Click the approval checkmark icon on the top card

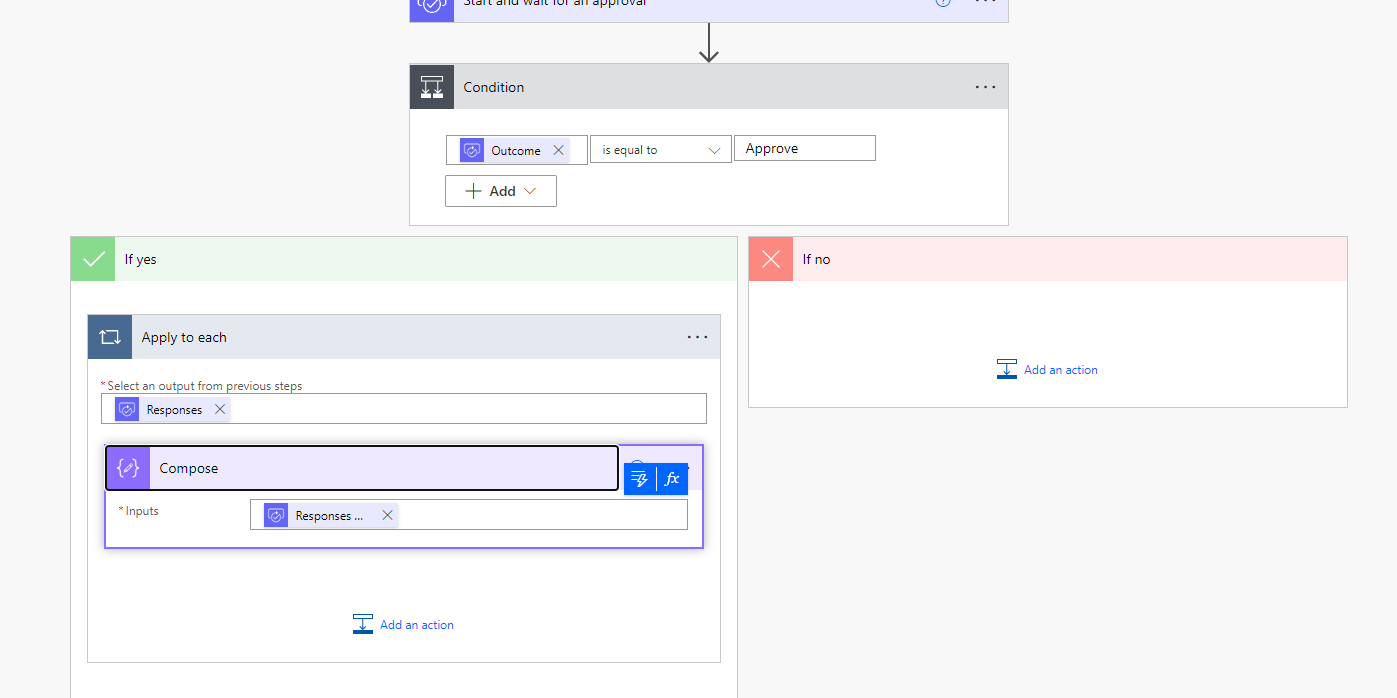pos(431,7)
